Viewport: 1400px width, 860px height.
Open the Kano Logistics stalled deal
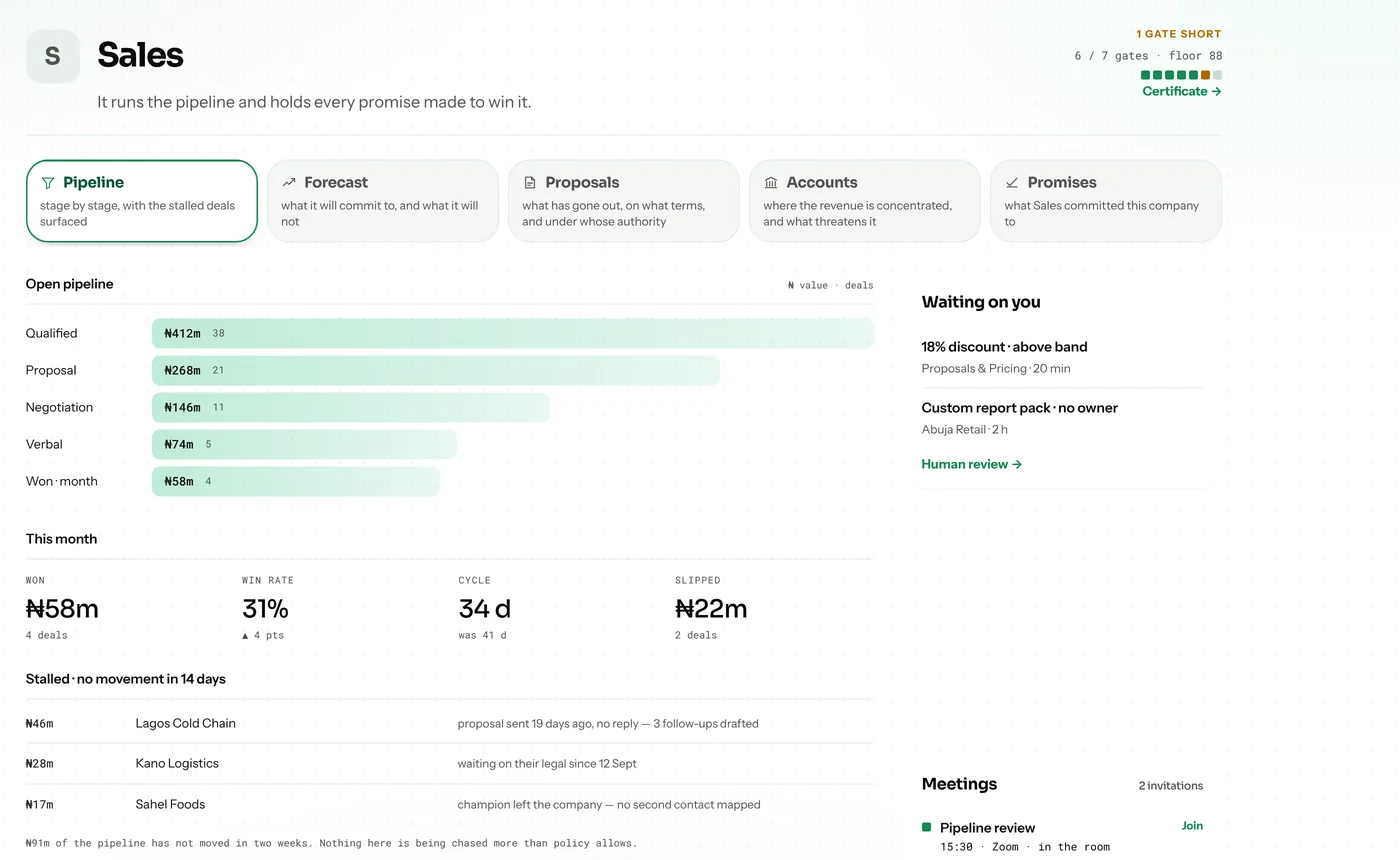(x=450, y=763)
